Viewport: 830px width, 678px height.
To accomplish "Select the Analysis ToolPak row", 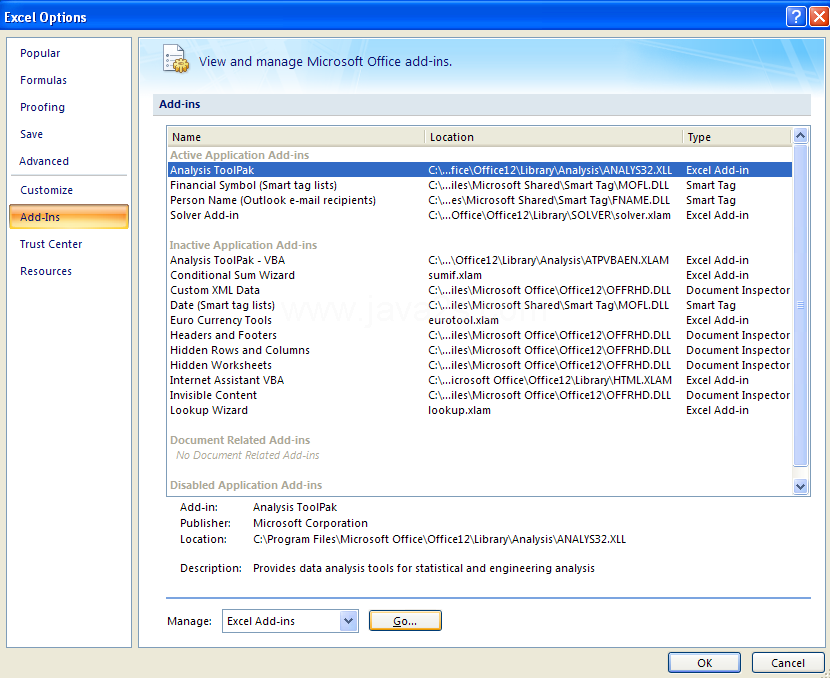I will pos(480,170).
